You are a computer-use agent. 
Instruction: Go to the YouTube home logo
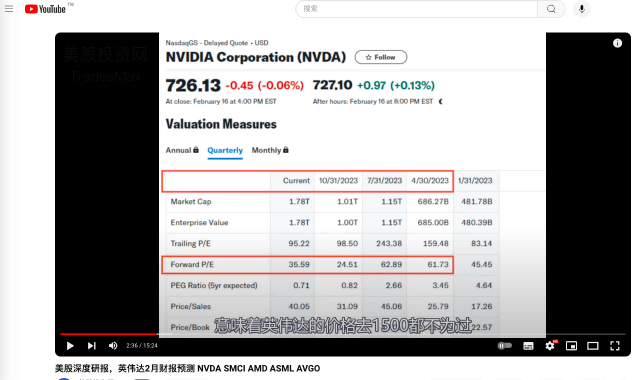(x=45, y=9)
